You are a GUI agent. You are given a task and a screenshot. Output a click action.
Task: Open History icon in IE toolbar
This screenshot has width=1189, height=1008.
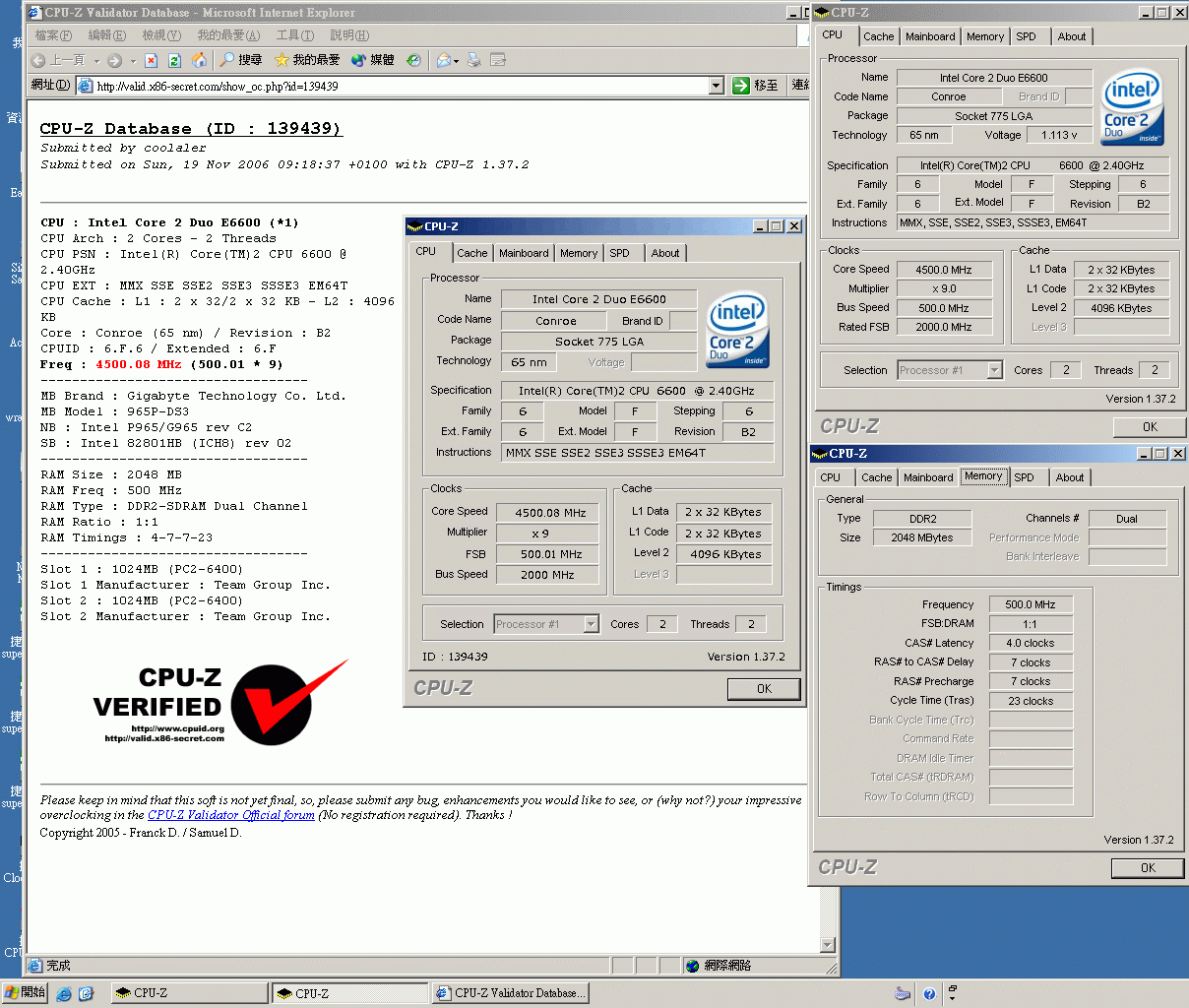(x=413, y=60)
